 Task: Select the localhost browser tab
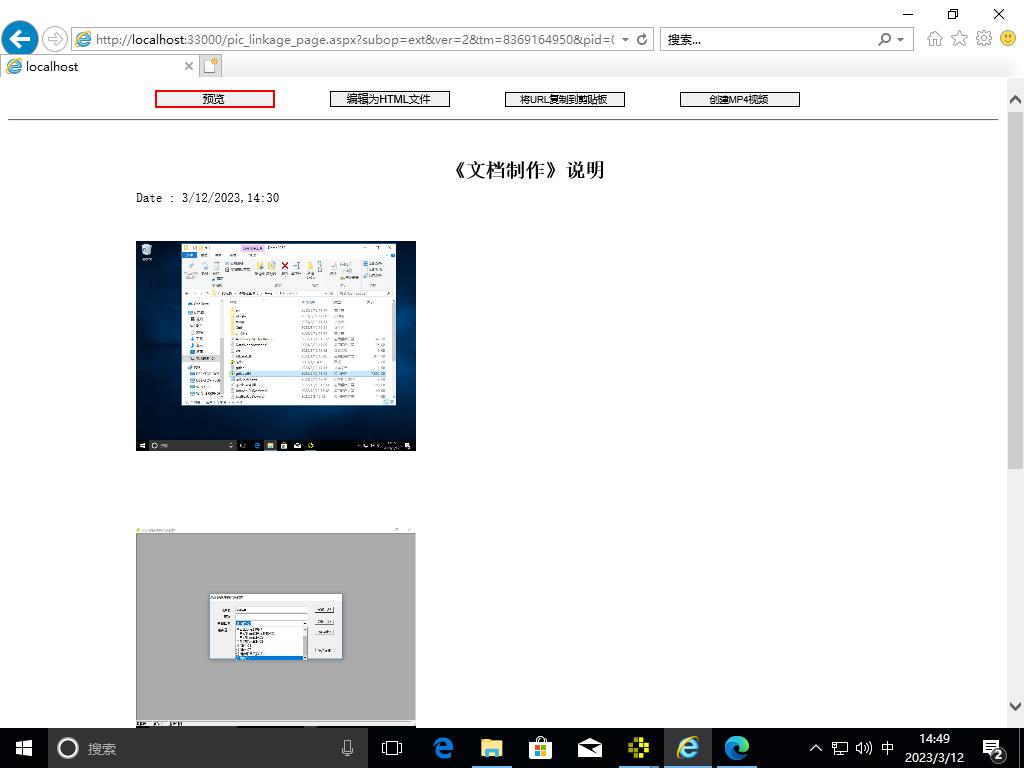(90, 66)
